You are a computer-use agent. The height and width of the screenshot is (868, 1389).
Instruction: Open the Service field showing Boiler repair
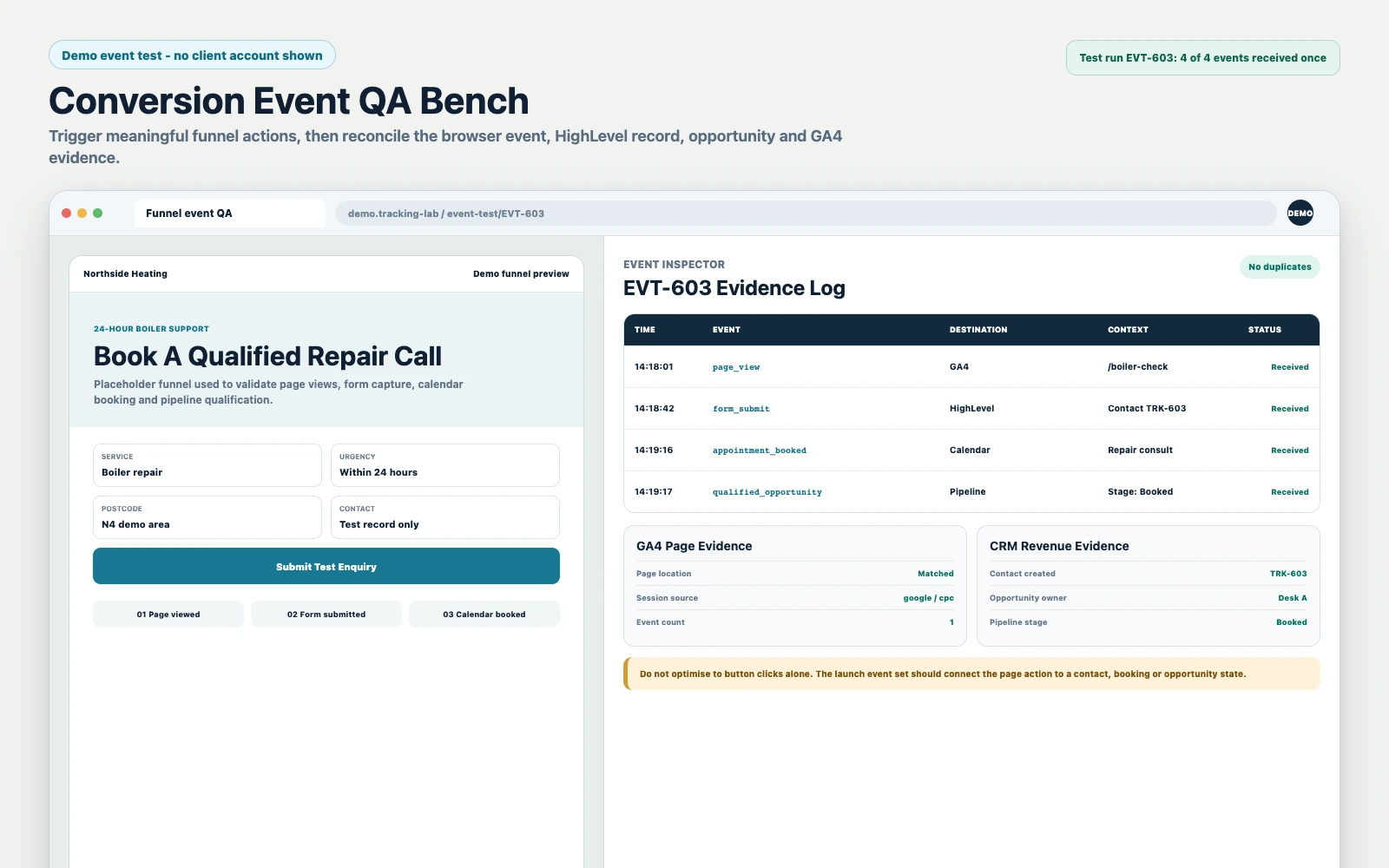[207, 465]
